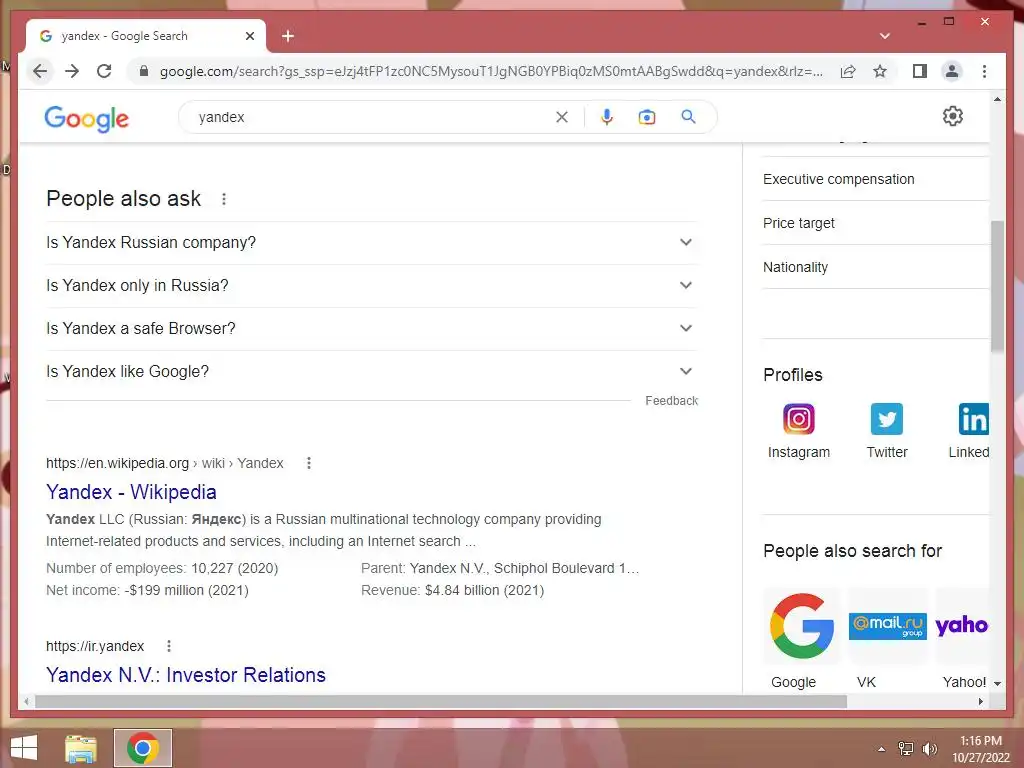1024x768 pixels.
Task: Open the Chrome side panel
Action: [920, 71]
